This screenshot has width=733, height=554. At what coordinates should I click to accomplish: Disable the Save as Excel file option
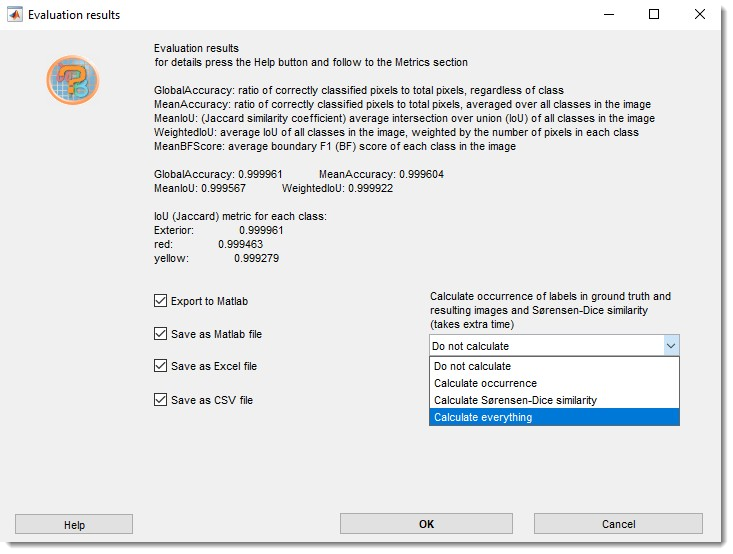coord(161,366)
